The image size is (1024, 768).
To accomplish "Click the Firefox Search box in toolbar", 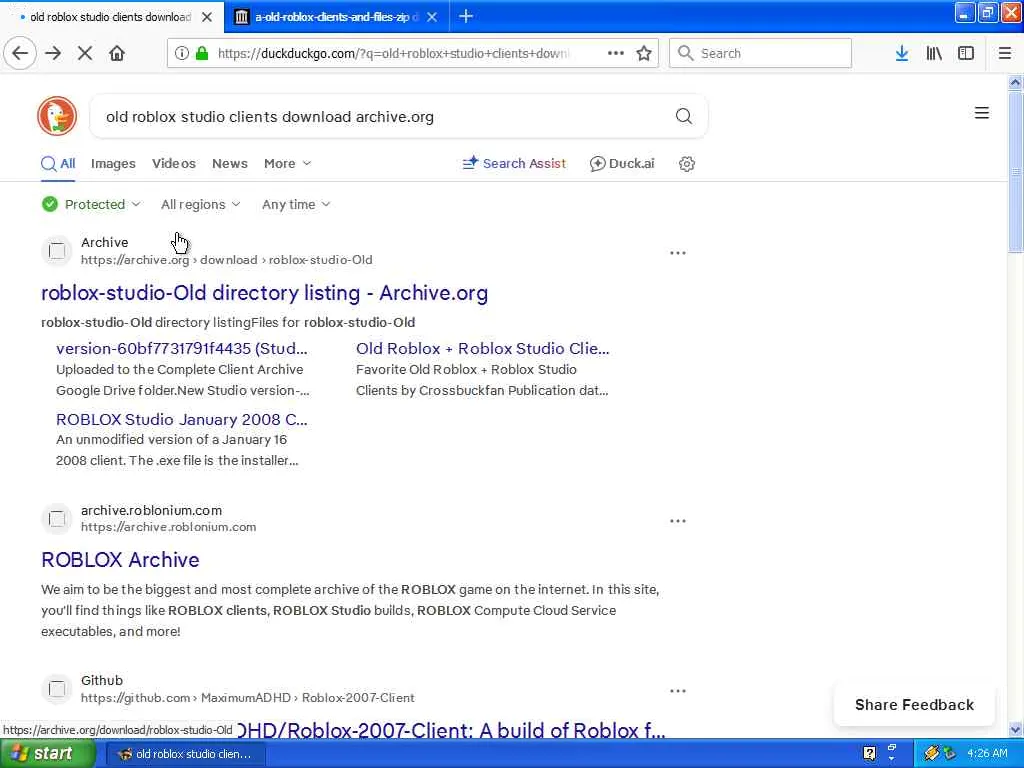I will click(x=760, y=53).
